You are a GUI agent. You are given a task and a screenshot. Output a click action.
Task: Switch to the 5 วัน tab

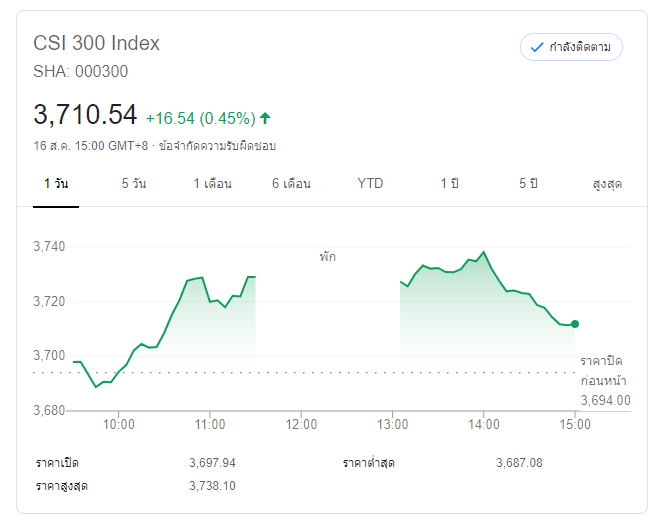point(133,184)
